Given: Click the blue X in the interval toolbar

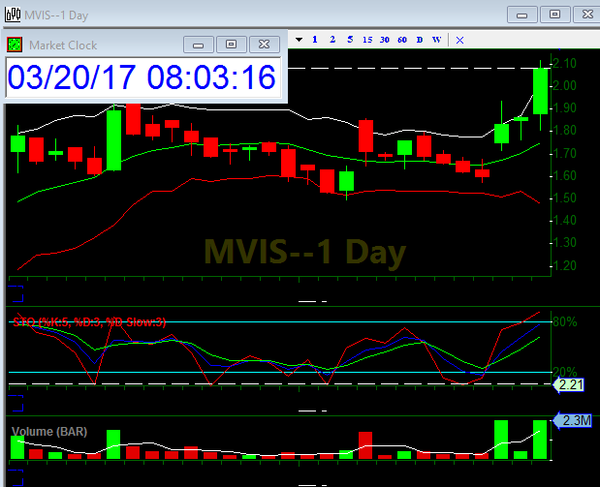Looking at the screenshot, I should coord(460,40).
